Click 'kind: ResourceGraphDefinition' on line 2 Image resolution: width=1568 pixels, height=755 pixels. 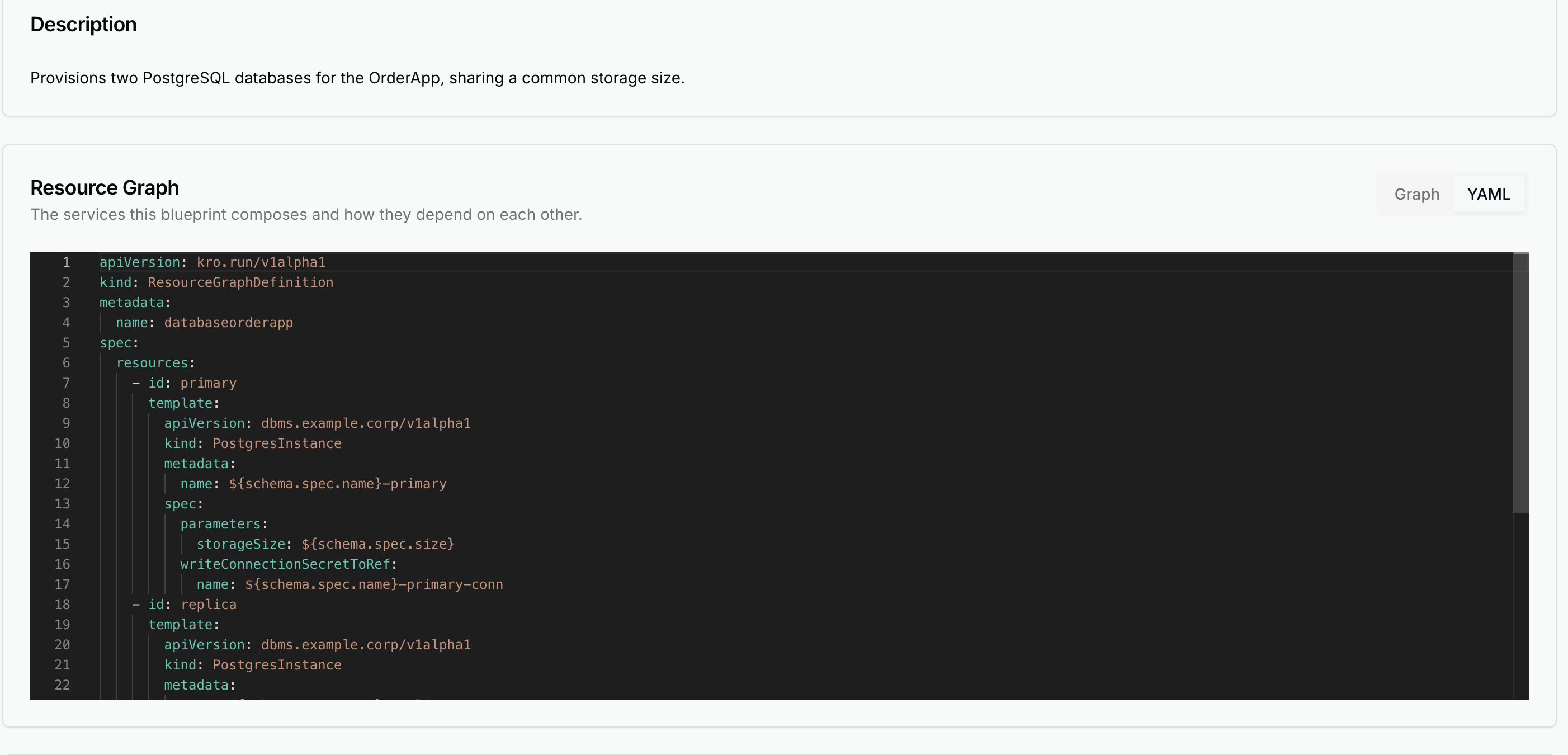tap(216, 282)
